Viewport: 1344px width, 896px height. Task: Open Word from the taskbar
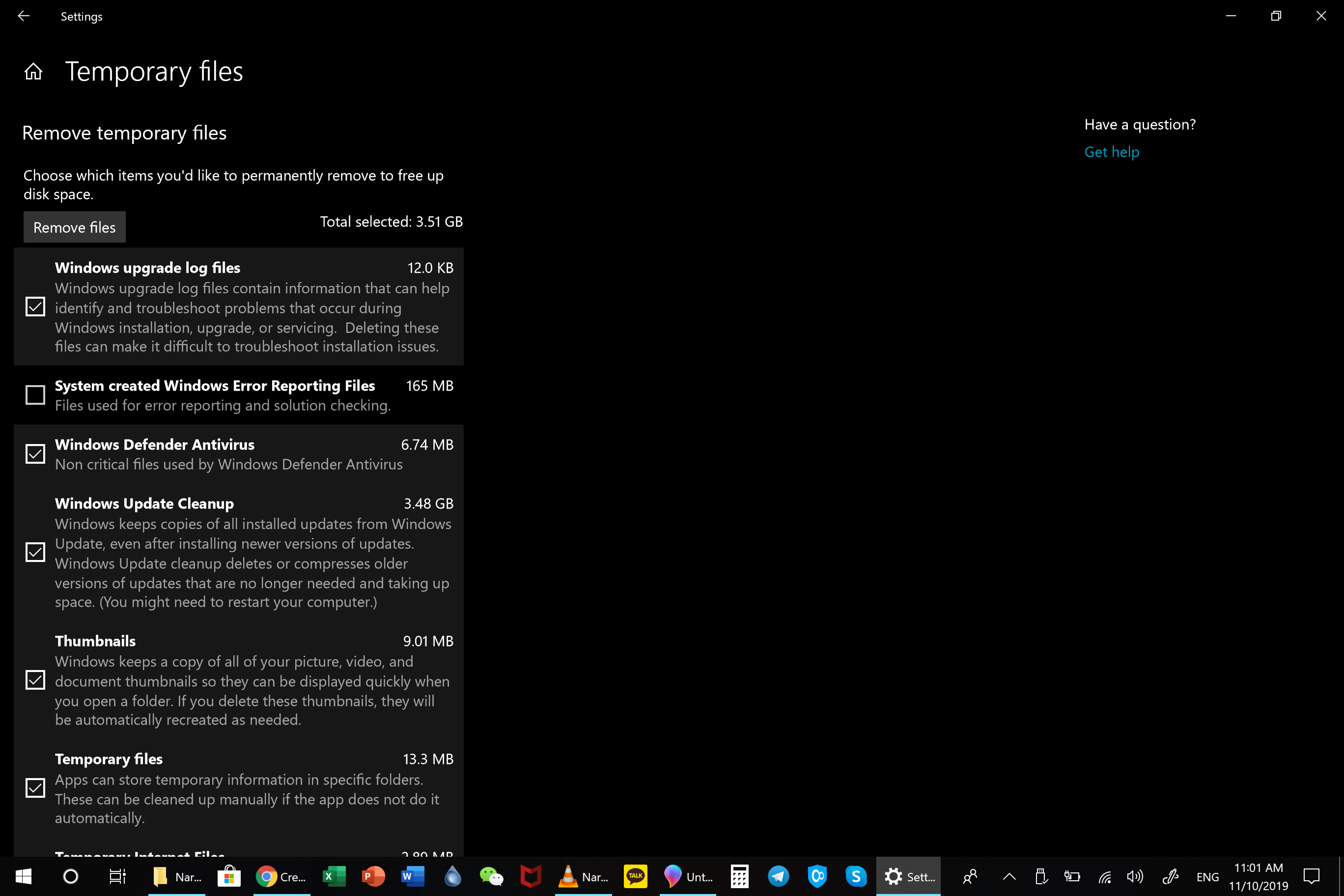413,876
